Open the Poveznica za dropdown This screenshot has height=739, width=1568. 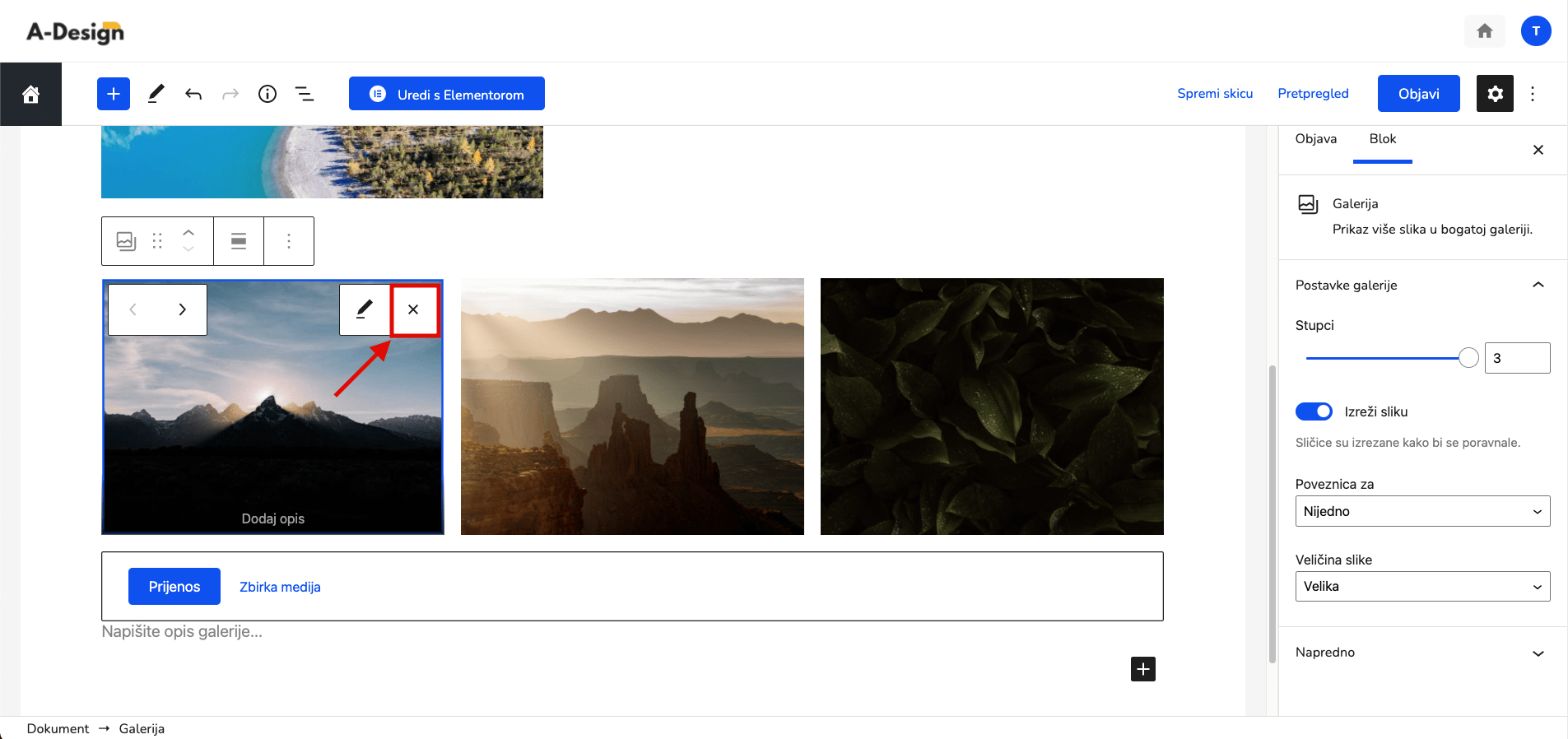[x=1422, y=511]
